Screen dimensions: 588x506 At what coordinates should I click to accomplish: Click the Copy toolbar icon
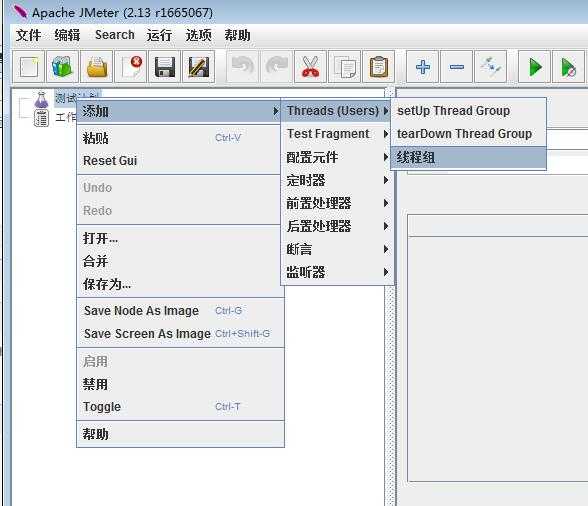[x=344, y=67]
